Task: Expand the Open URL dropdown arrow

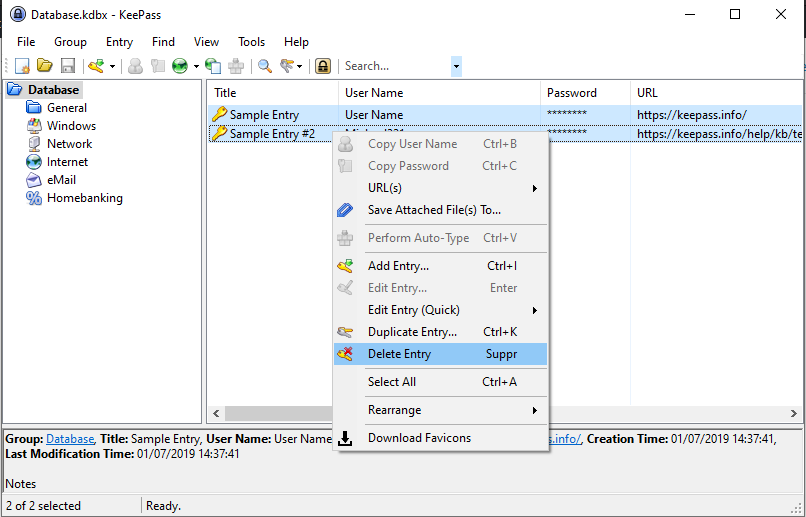Action: [x=196, y=66]
